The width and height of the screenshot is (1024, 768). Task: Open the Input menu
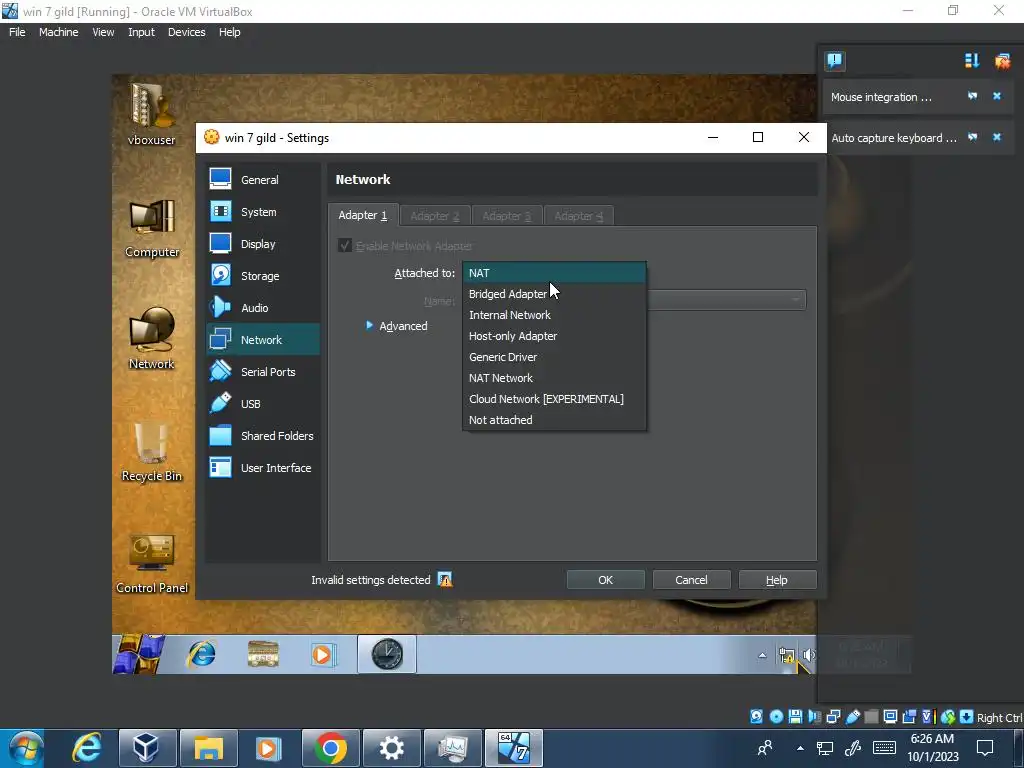(141, 32)
